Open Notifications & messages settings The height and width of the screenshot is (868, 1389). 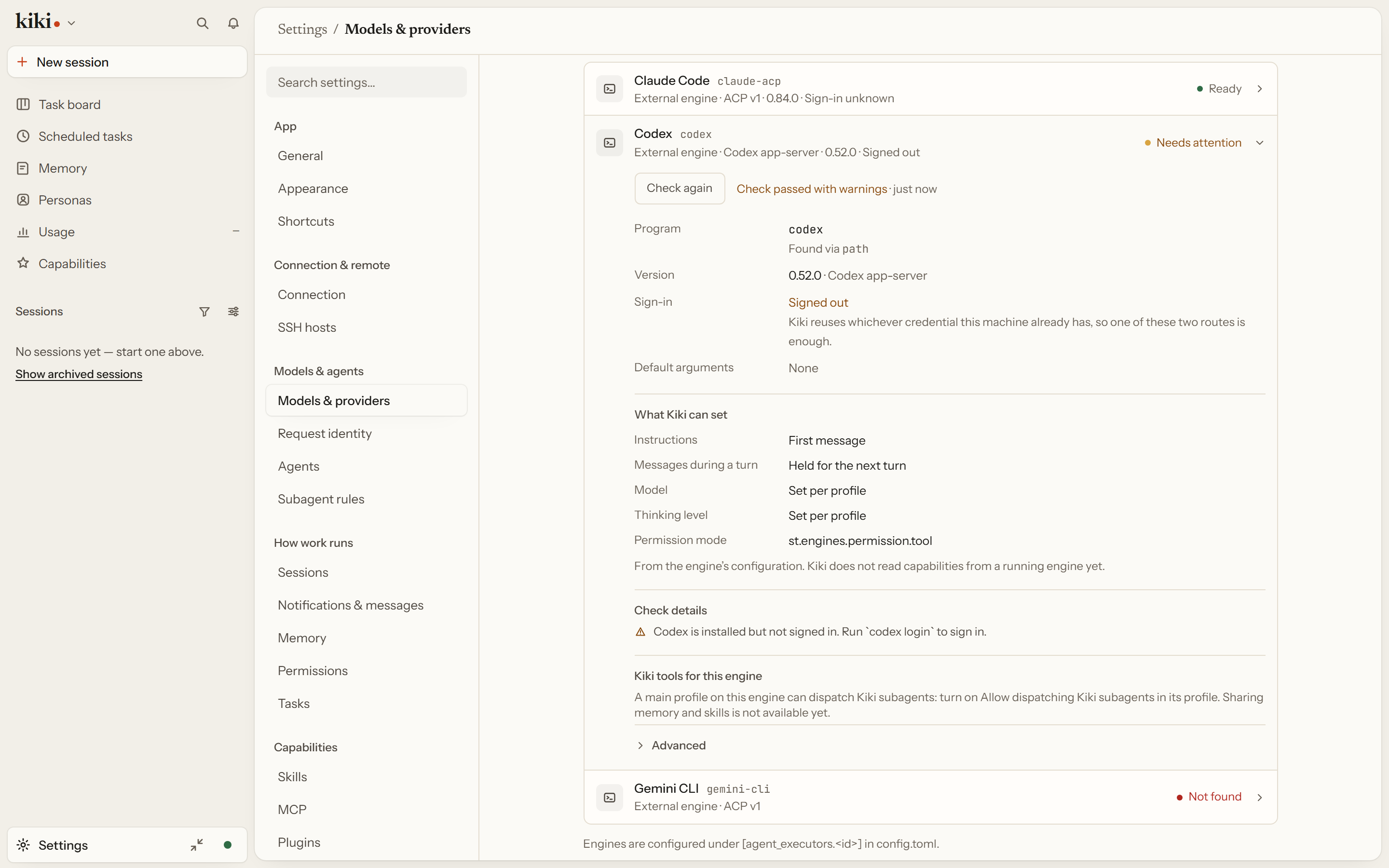(x=366, y=605)
